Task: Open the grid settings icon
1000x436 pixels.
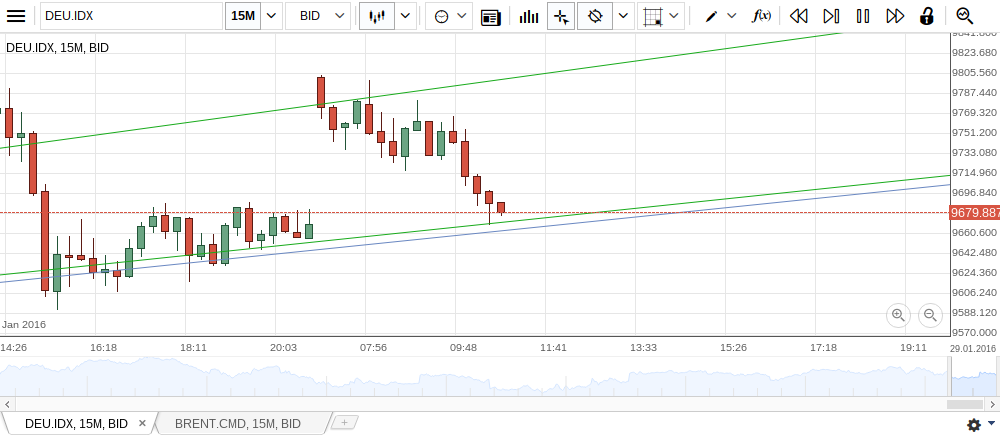Action: pos(654,16)
